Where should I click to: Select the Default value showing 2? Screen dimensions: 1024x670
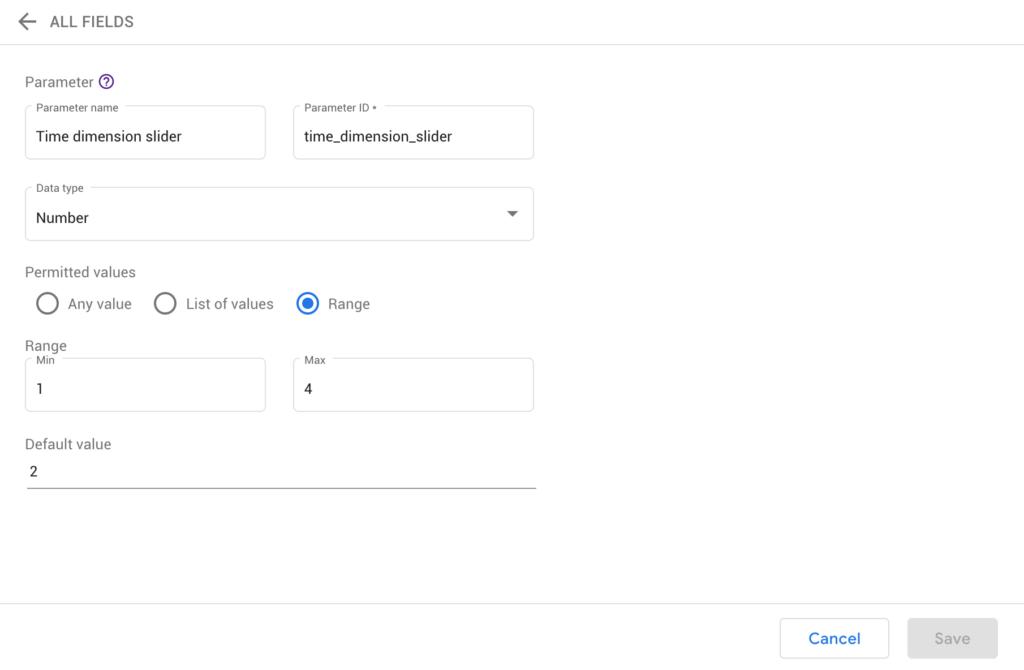tap(280, 470)
